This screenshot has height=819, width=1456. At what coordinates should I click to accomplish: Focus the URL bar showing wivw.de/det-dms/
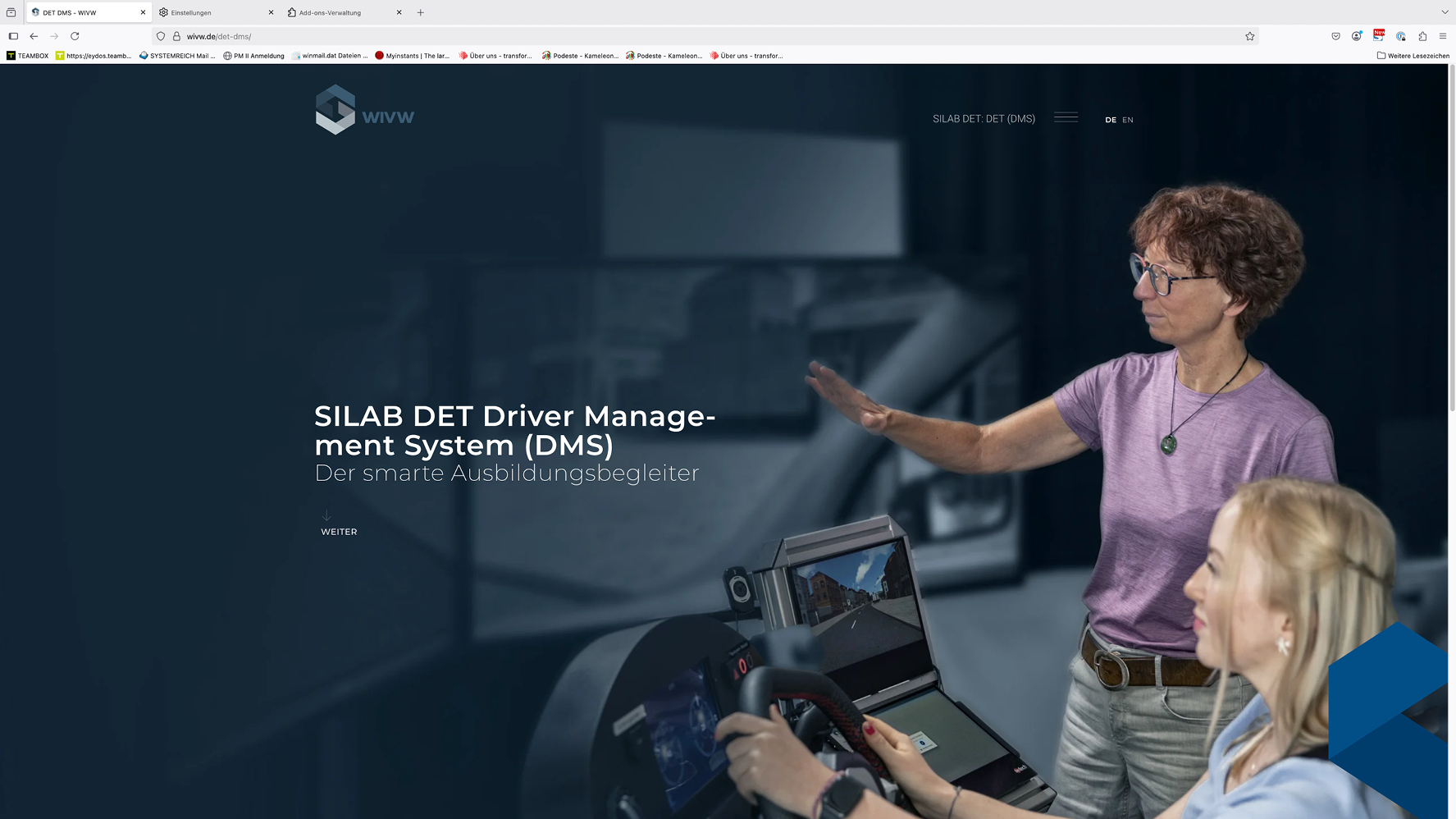(x=705, y=36)
